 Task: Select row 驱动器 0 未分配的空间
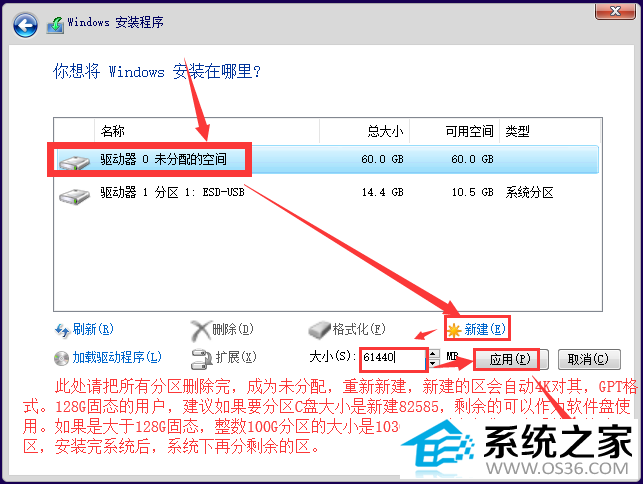(x=327, y=159)
